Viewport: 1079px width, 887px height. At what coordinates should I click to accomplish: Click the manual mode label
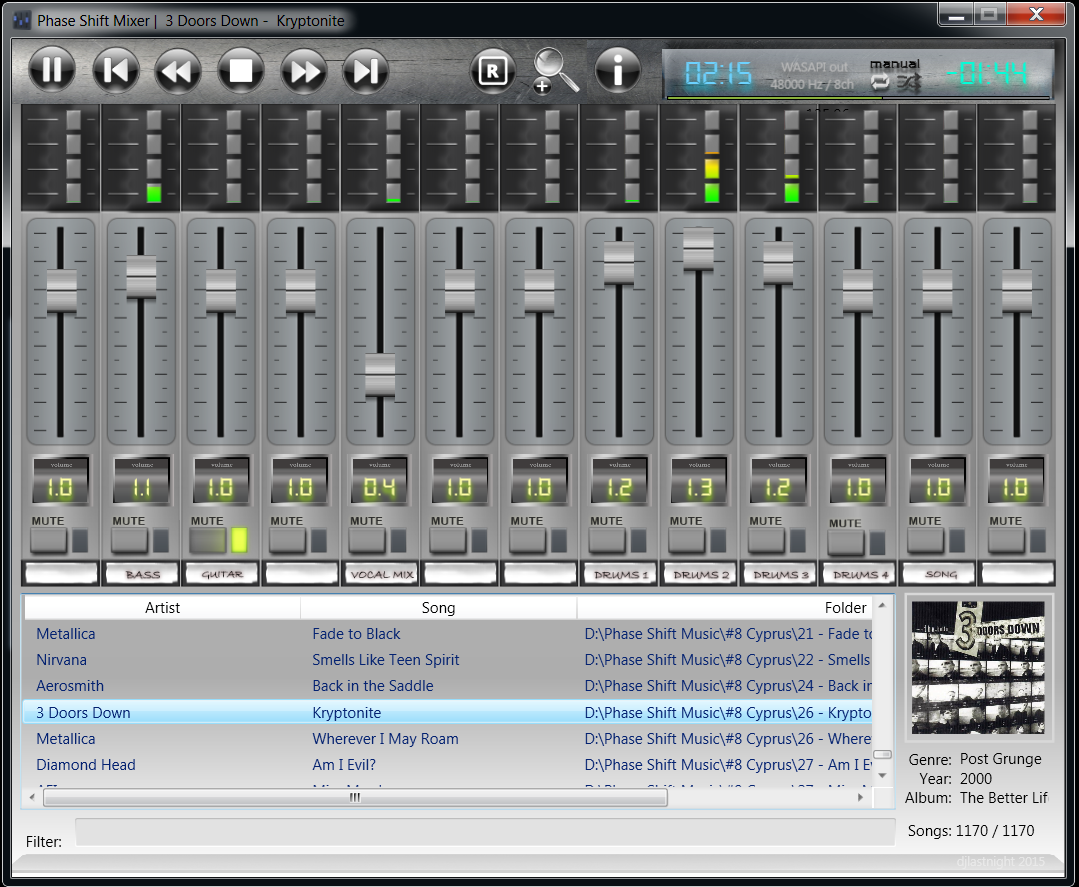click(895, 64)
